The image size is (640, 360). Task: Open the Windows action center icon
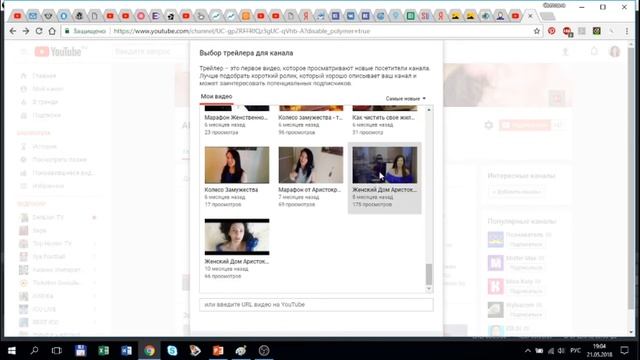[624, 351]
